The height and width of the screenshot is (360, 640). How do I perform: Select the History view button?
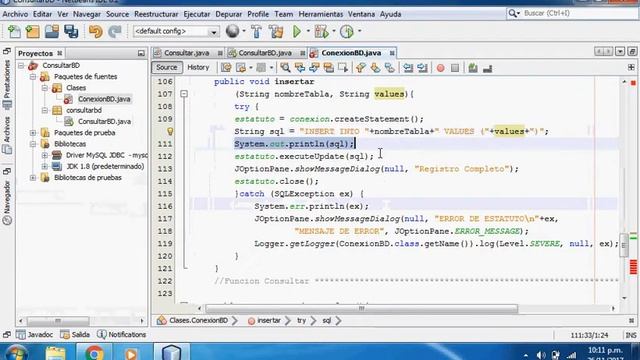[x=198, y=67]
